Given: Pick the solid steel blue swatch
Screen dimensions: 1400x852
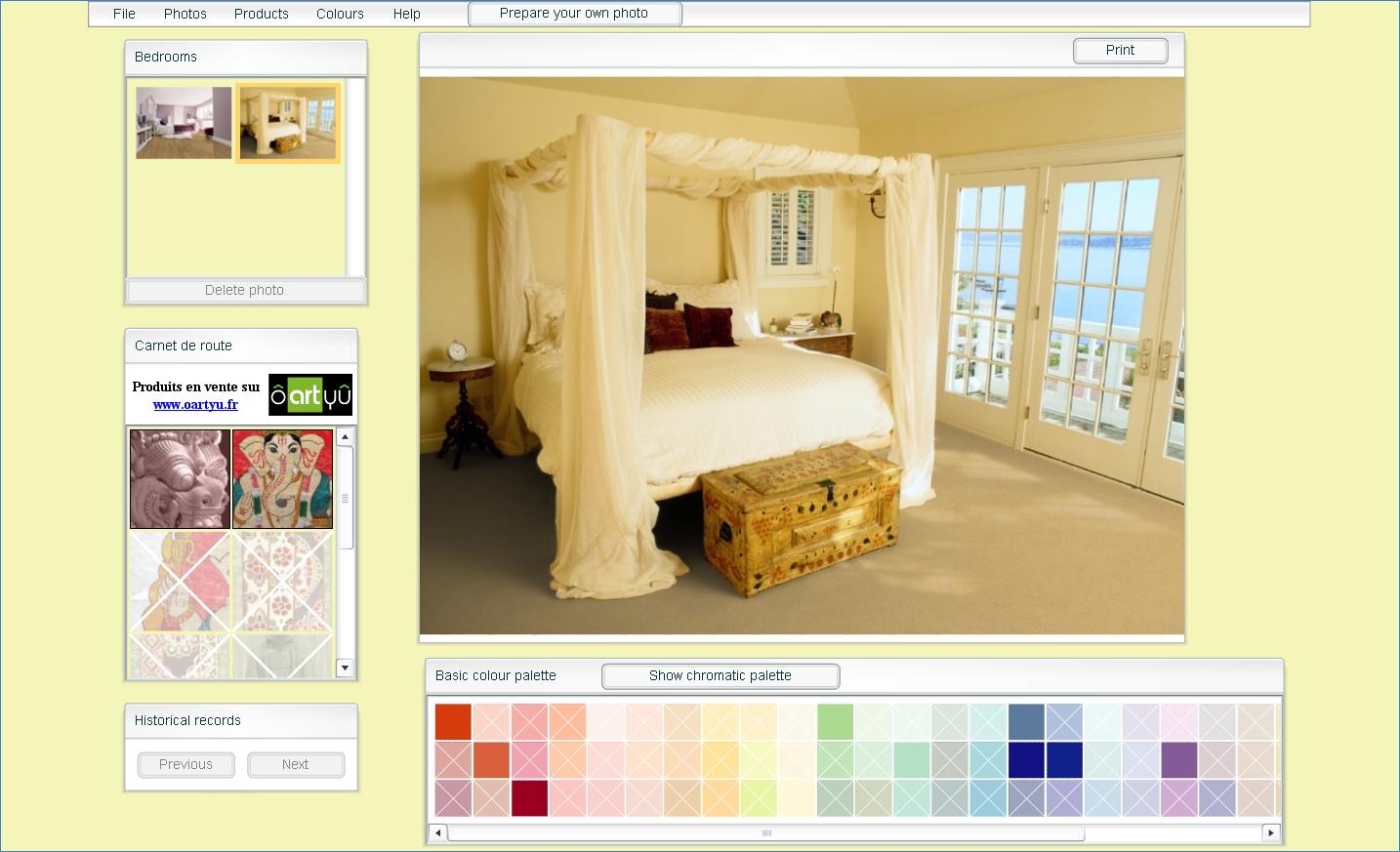Looking at the screenshot, I should [x=1026, y=722].
